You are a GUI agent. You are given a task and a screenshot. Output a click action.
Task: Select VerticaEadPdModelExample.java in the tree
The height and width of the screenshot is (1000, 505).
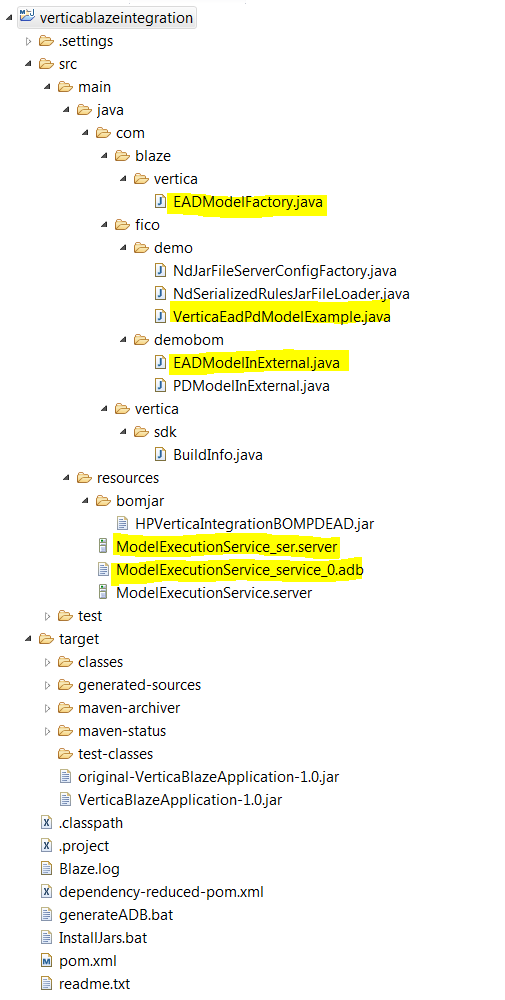pyautogui.click(x=281, y=316)
